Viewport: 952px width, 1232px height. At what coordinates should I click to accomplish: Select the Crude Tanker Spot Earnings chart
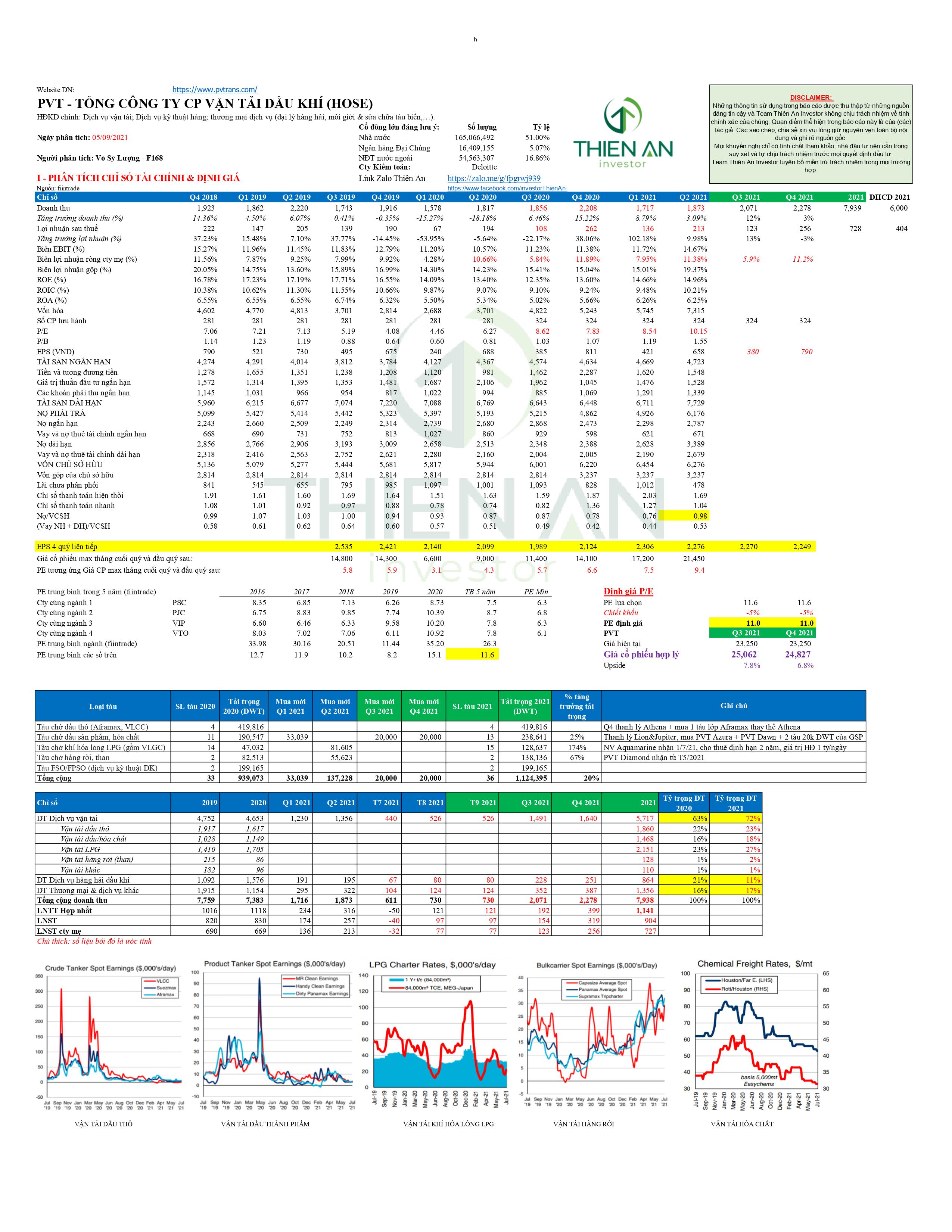[115, 1036]
